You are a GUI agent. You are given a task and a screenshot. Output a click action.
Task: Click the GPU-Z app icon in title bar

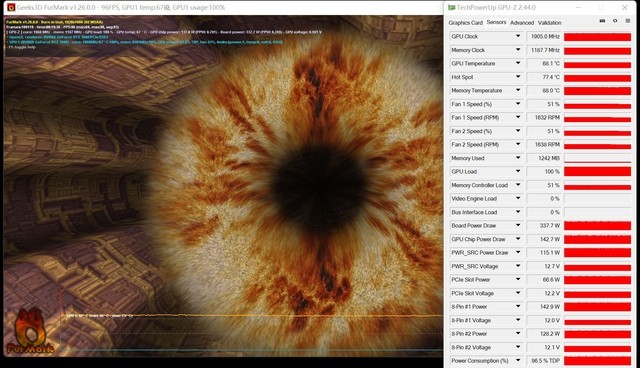click(451, 7)
